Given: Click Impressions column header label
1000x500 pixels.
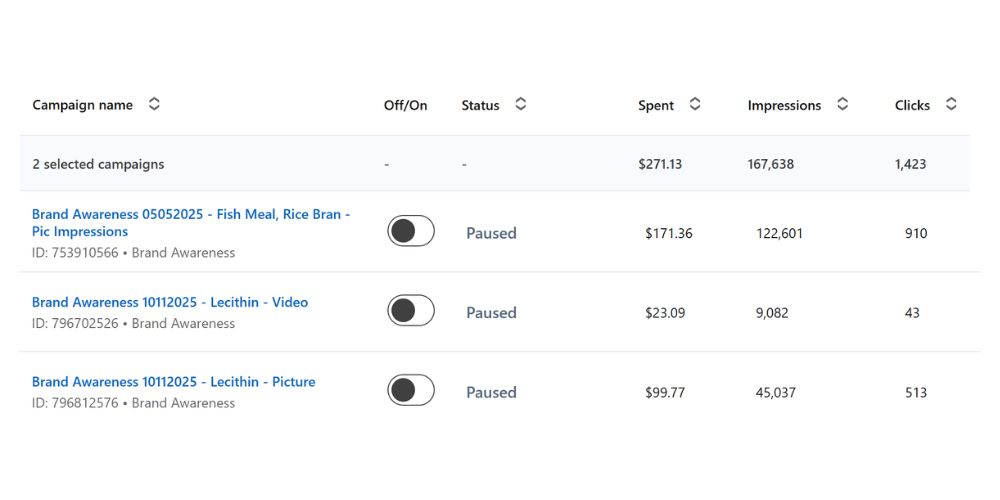Looking at the screenshot, I should [784, 105].
